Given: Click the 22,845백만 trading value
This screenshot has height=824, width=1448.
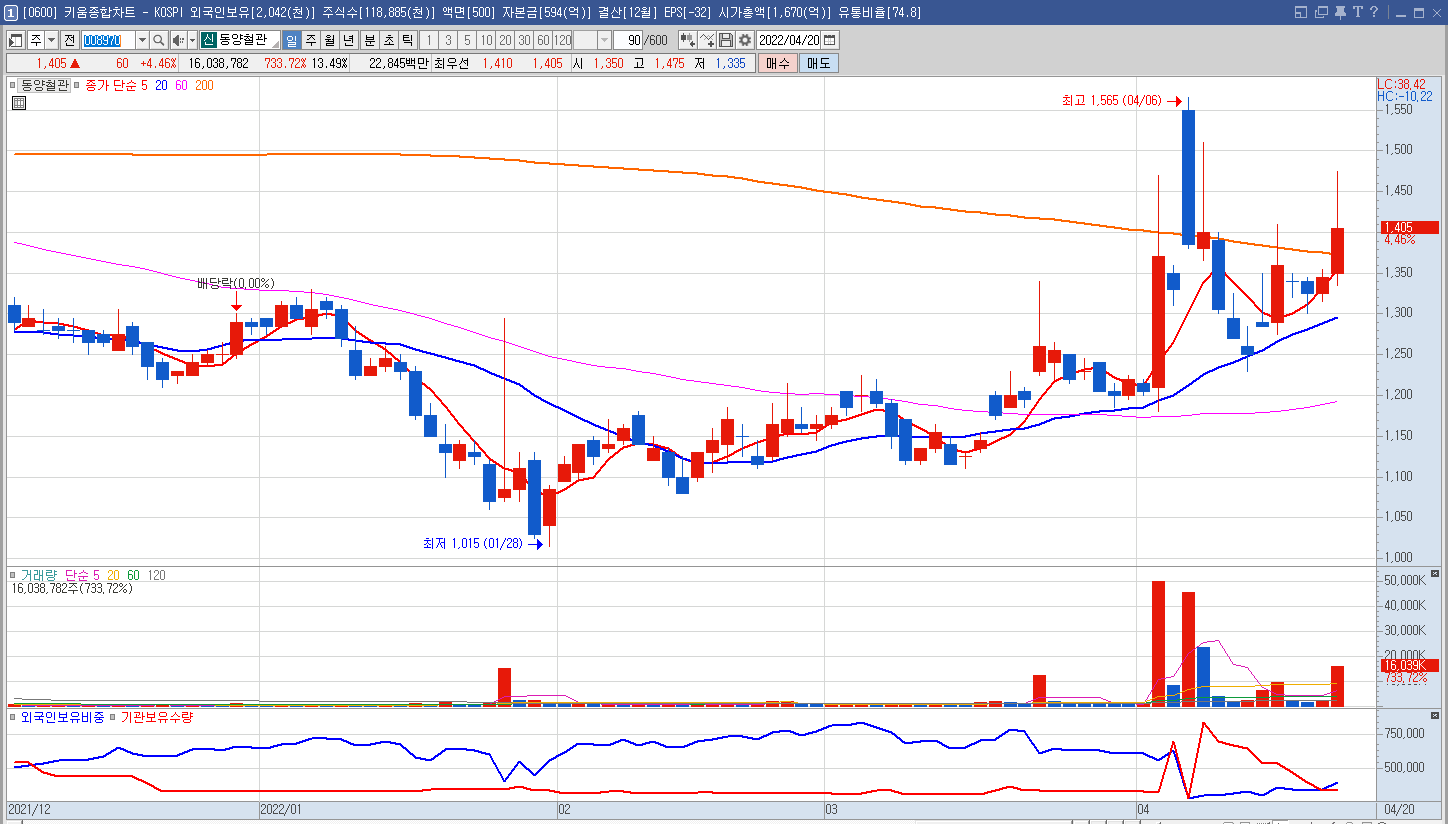Looking at the screenshot, I should [398, 63].
